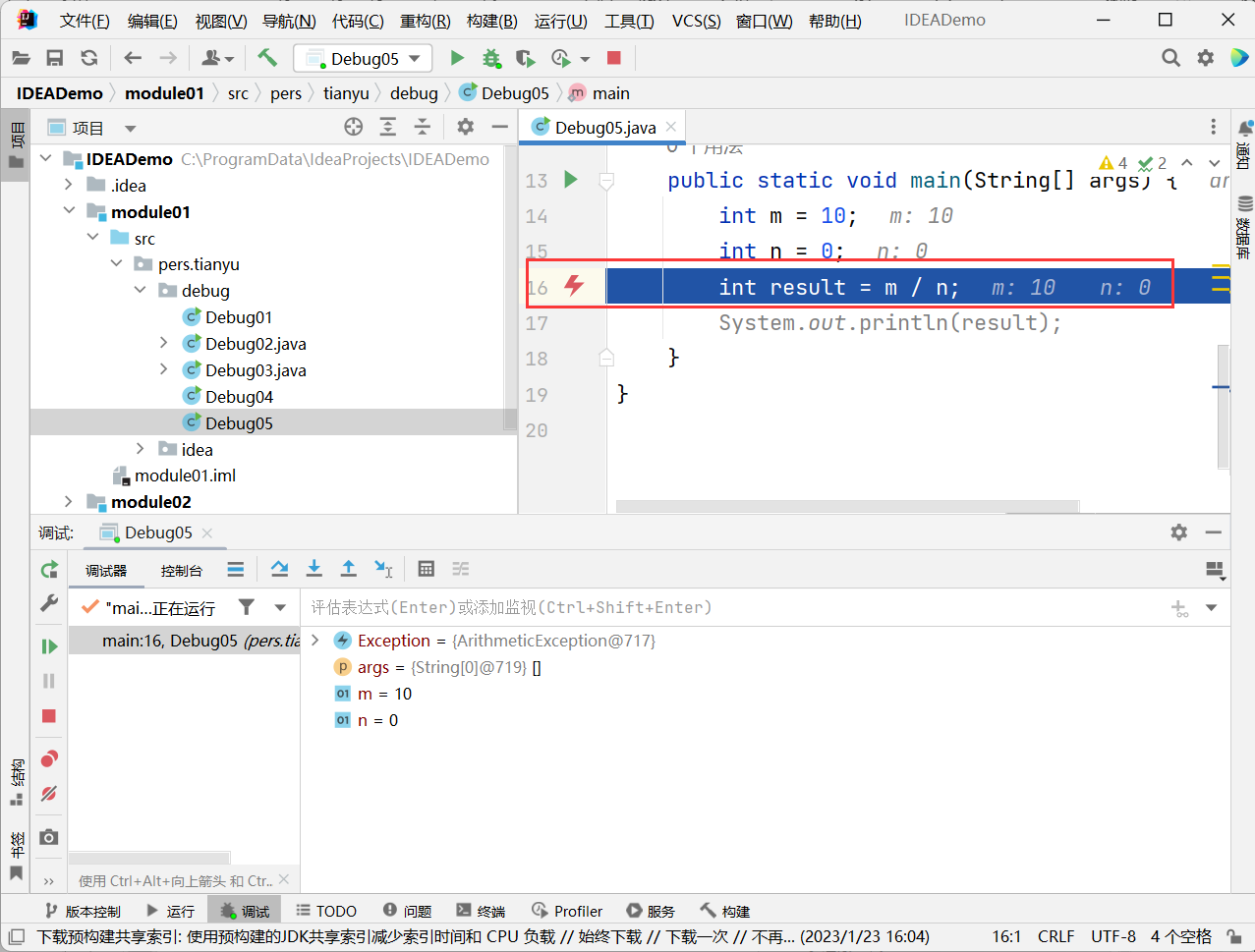Viewport: 1255px width, 952px height.
Task: Switch to the 控制台 tab
Action: click(x=181, y=570)
